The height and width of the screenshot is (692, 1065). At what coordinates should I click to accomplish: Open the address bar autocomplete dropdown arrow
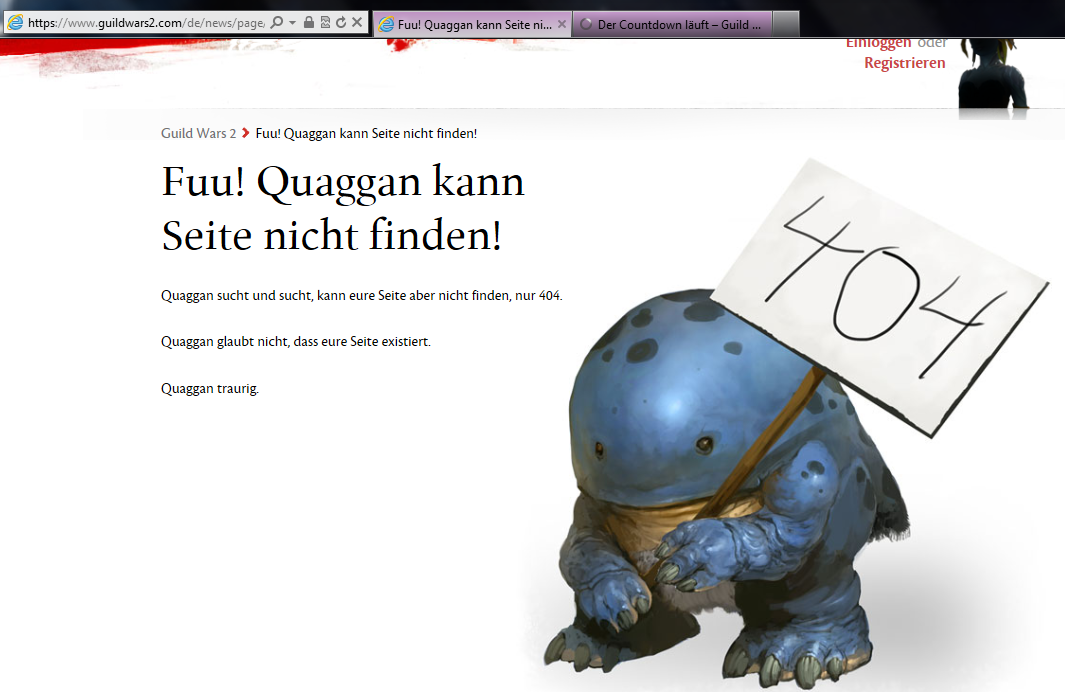point(293,22)
